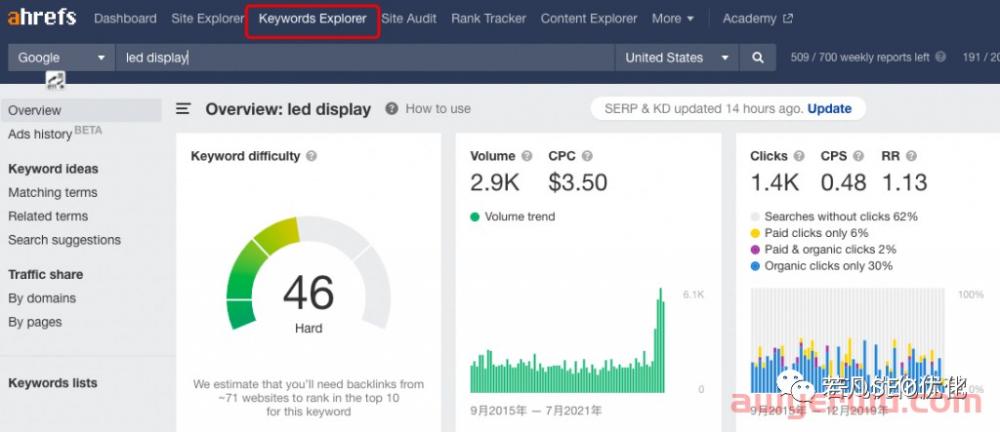Image resolution: width=1000 pixels, height=432 pixels.
Task: Open the Academy external link
Action: click(x=758, y=19)
